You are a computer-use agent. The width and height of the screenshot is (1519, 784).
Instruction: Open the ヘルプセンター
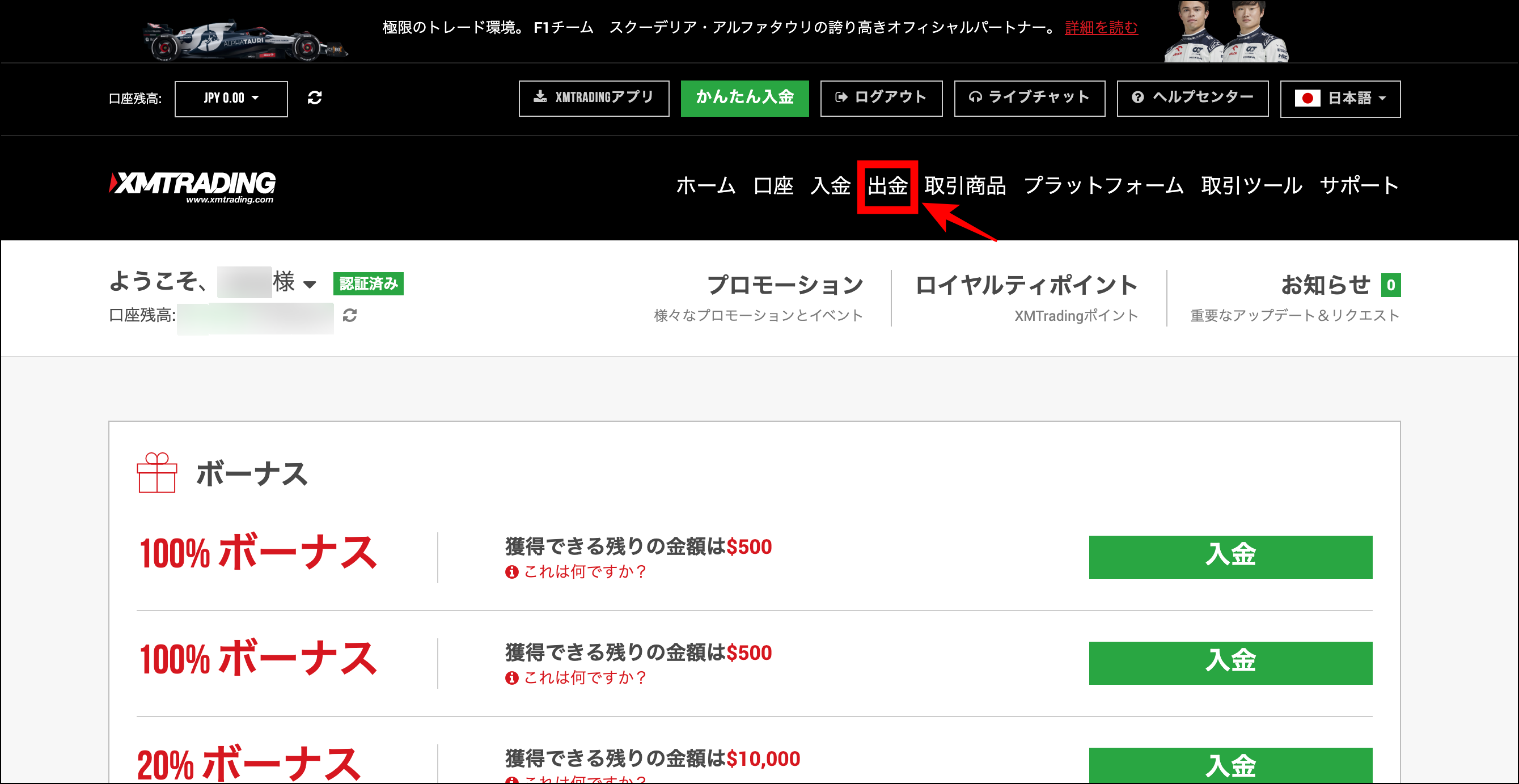click(x=1192, y=98)
